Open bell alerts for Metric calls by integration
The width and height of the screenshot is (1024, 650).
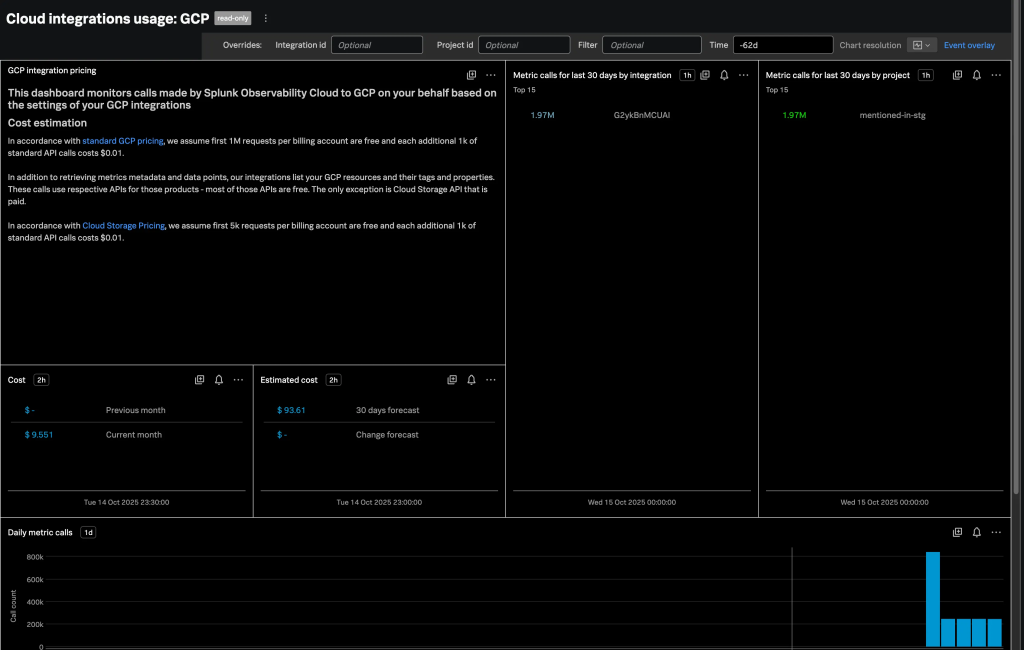pyautogui.click(x=724, y=75)
